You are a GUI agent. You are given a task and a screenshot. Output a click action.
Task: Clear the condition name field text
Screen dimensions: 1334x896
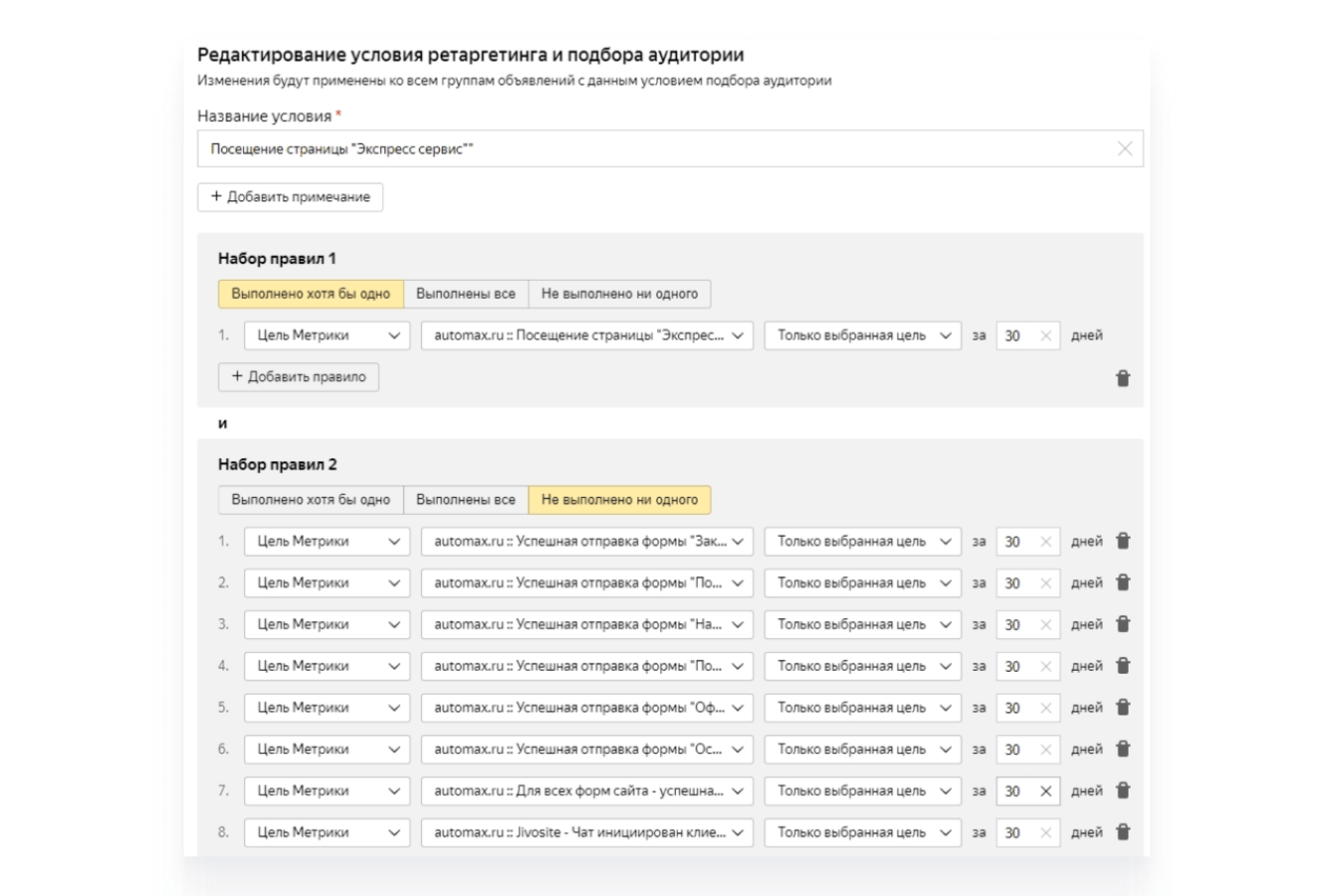click(x=1124, y=149)
